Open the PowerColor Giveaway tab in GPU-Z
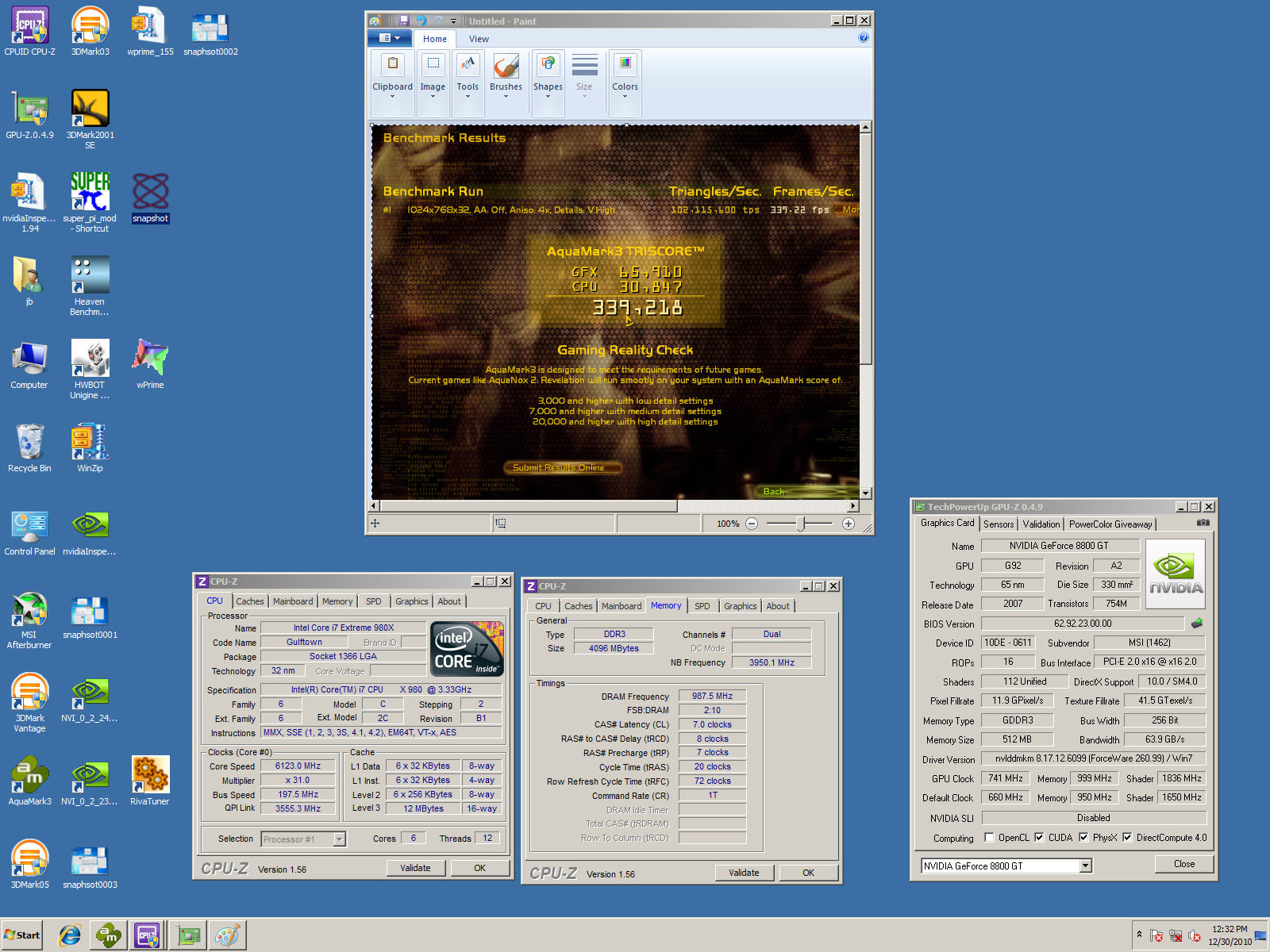1270x952 pixels. click(x=1110, y=524)
